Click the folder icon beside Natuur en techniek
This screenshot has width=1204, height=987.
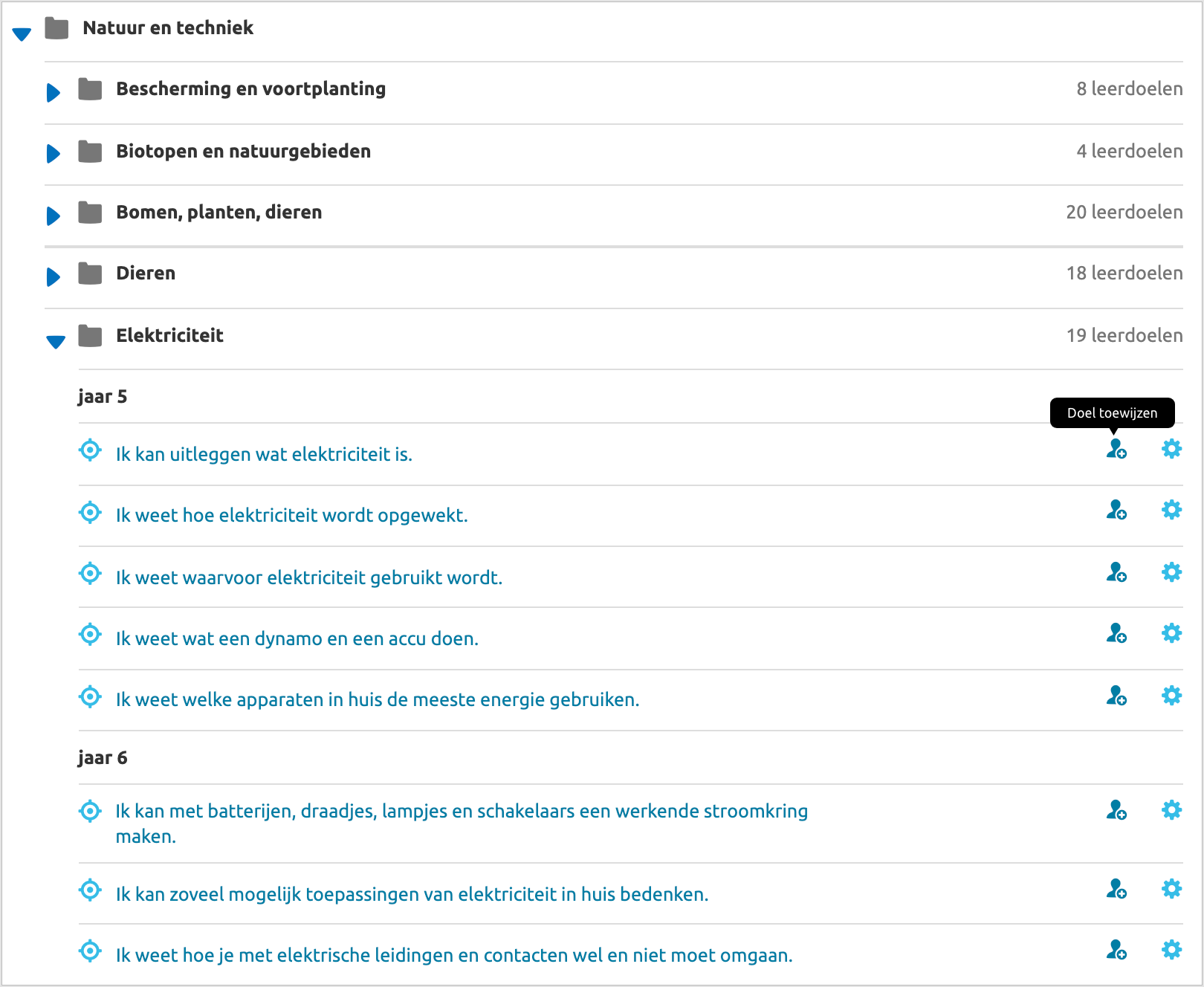coord(56,27)
